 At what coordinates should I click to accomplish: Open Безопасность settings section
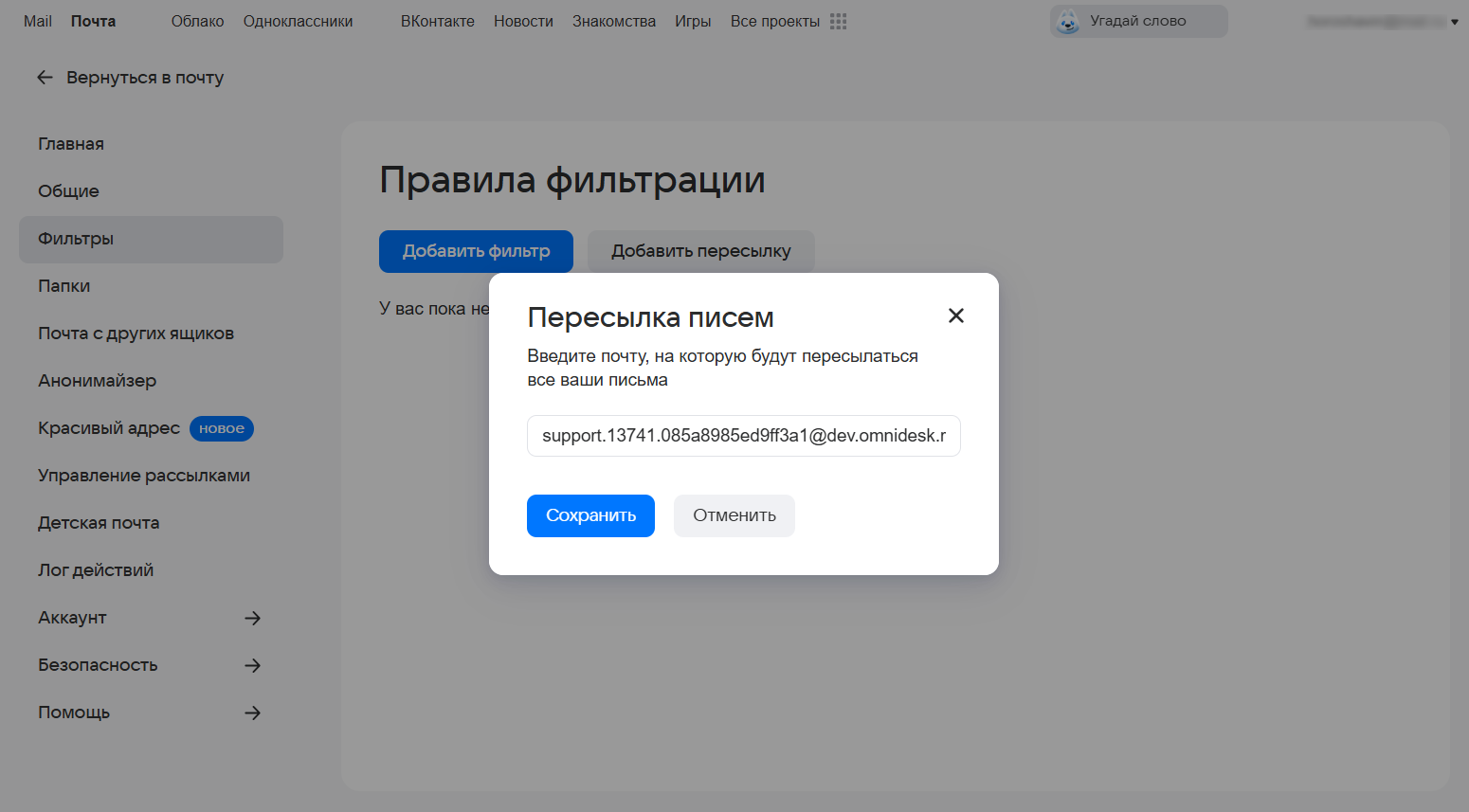[x=98, y=665]
